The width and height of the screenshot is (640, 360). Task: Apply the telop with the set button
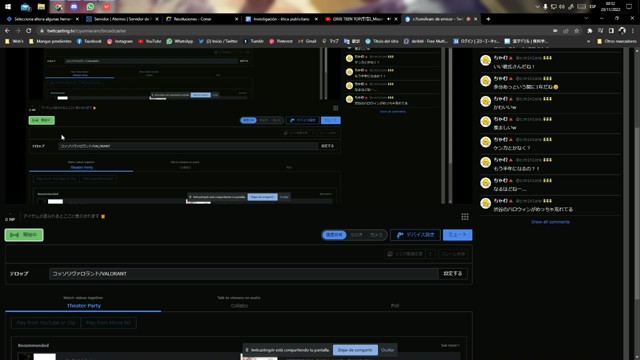[x=453, y=273]
